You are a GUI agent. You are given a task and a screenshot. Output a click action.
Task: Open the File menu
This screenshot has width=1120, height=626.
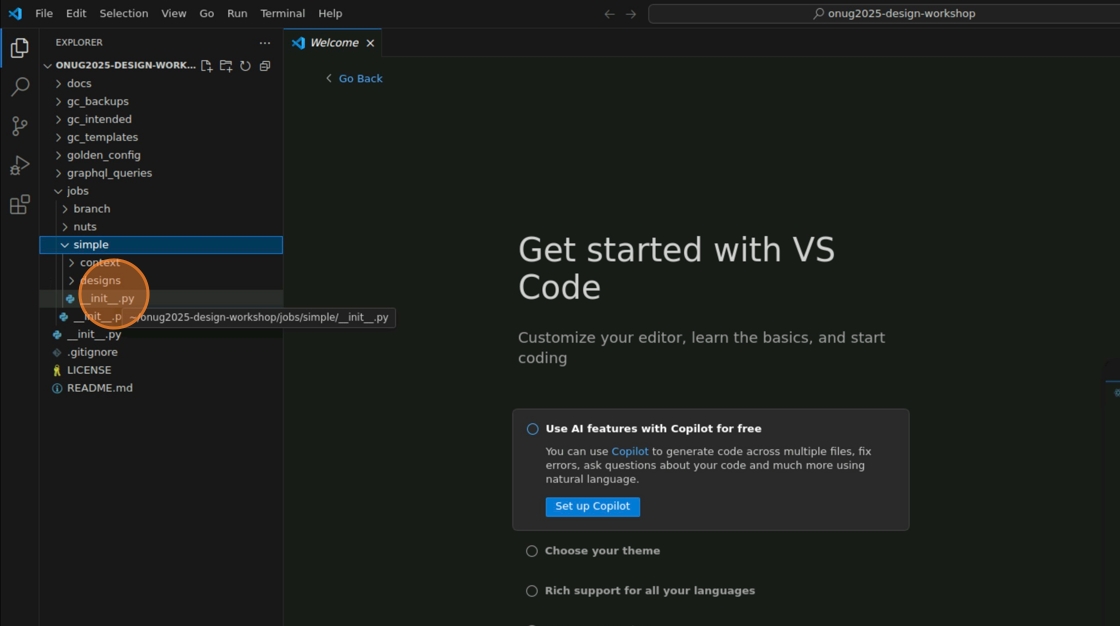[x=44, y=13]
